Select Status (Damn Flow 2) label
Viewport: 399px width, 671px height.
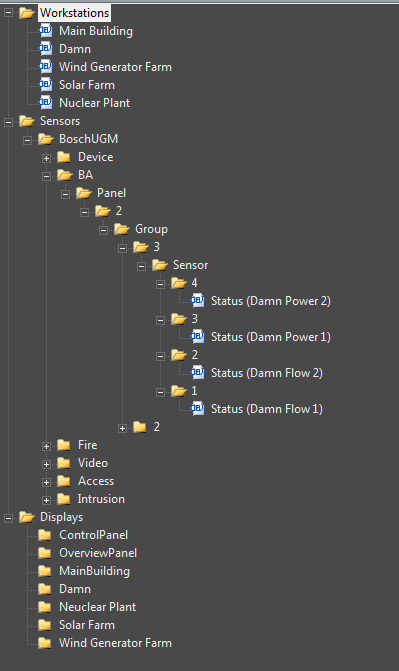tap(267, 373)
